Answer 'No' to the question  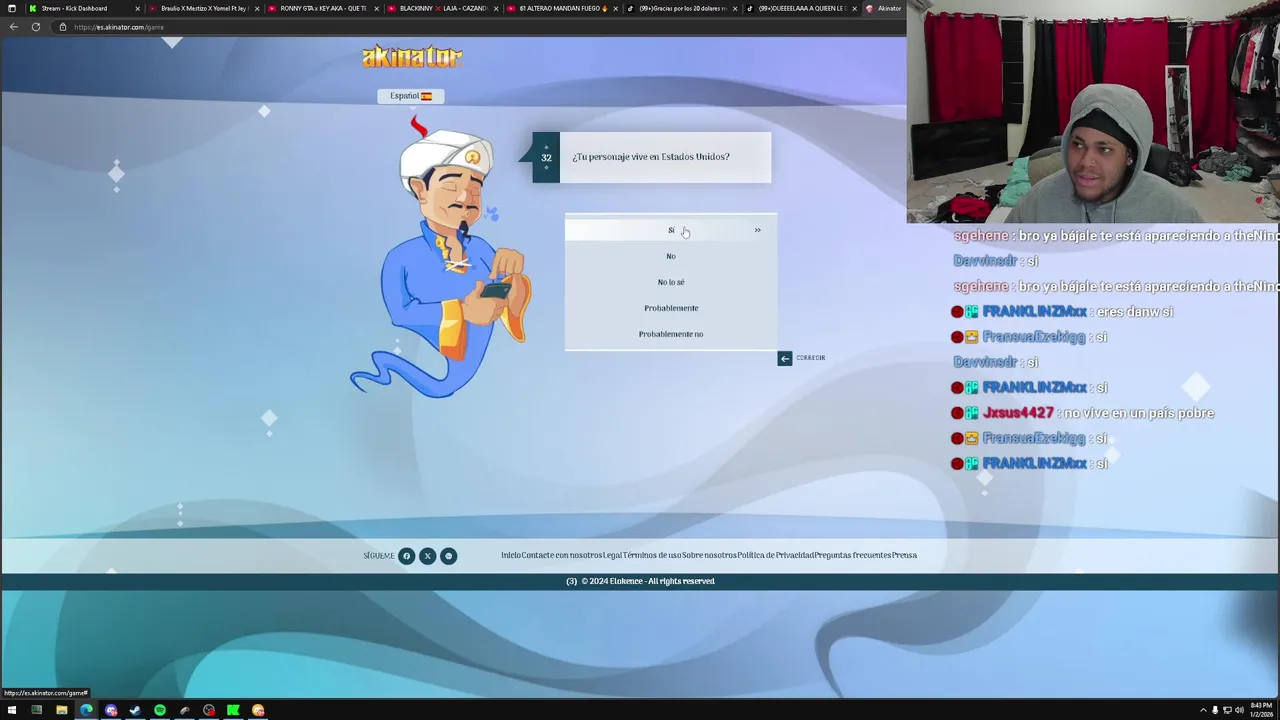click(671, 256)
